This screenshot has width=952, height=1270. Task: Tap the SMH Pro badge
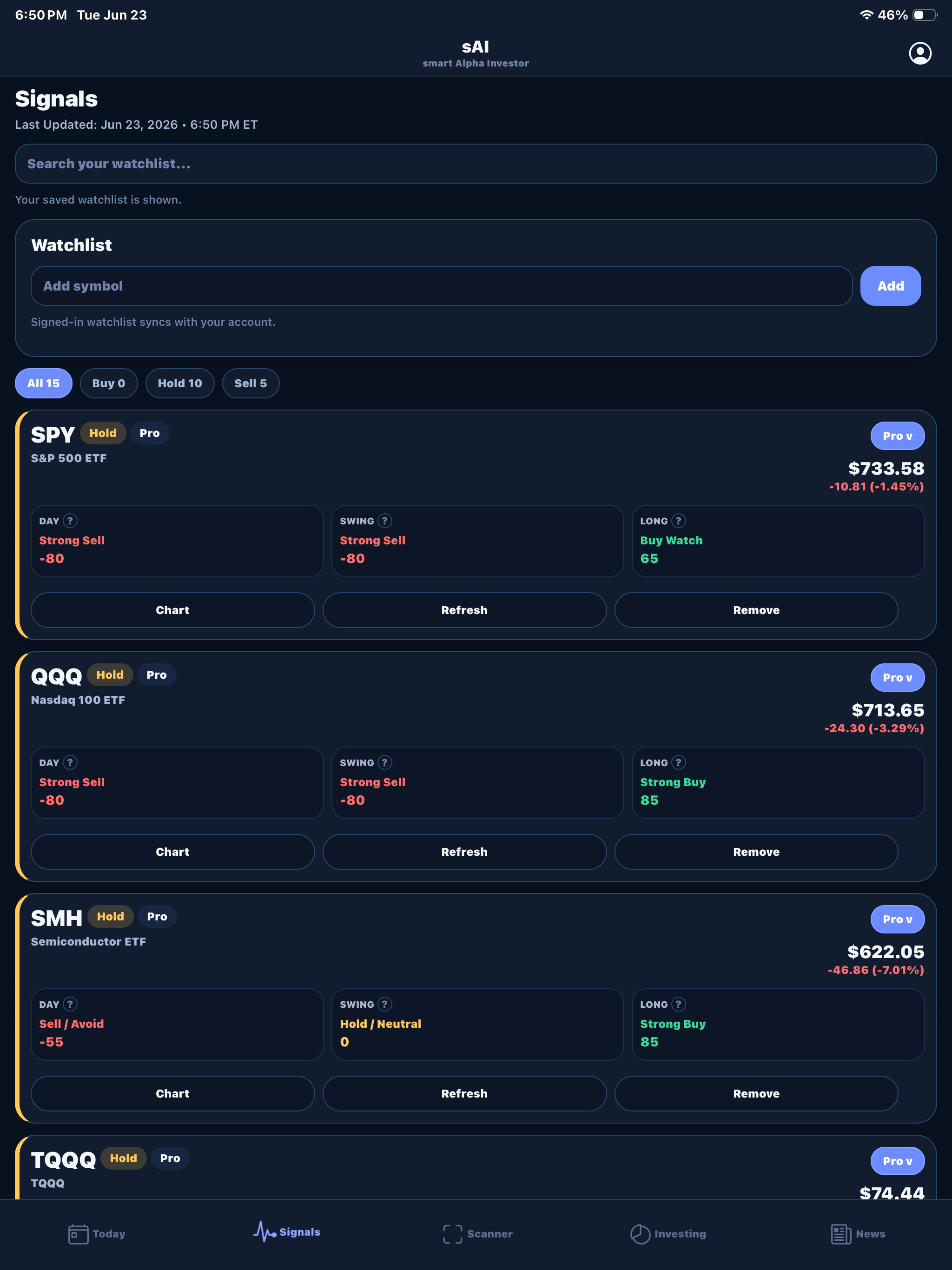tap(157, 916)
